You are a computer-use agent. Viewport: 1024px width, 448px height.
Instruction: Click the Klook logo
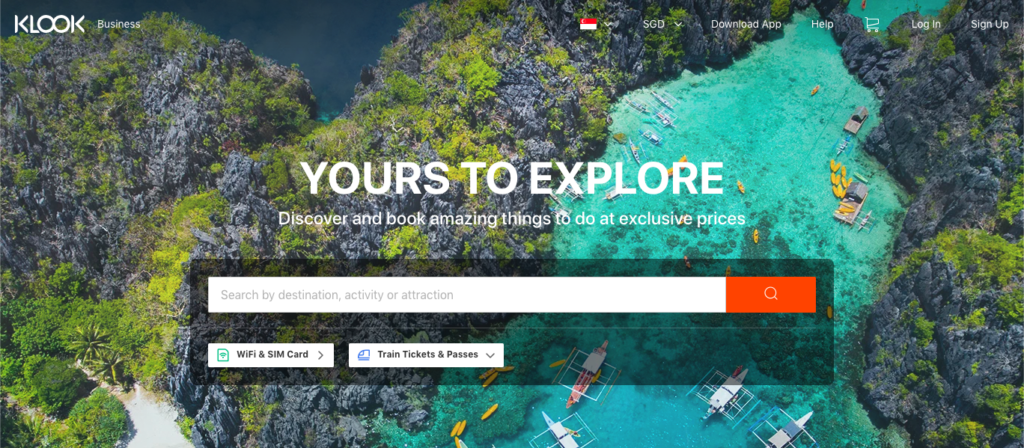point(50,24)
